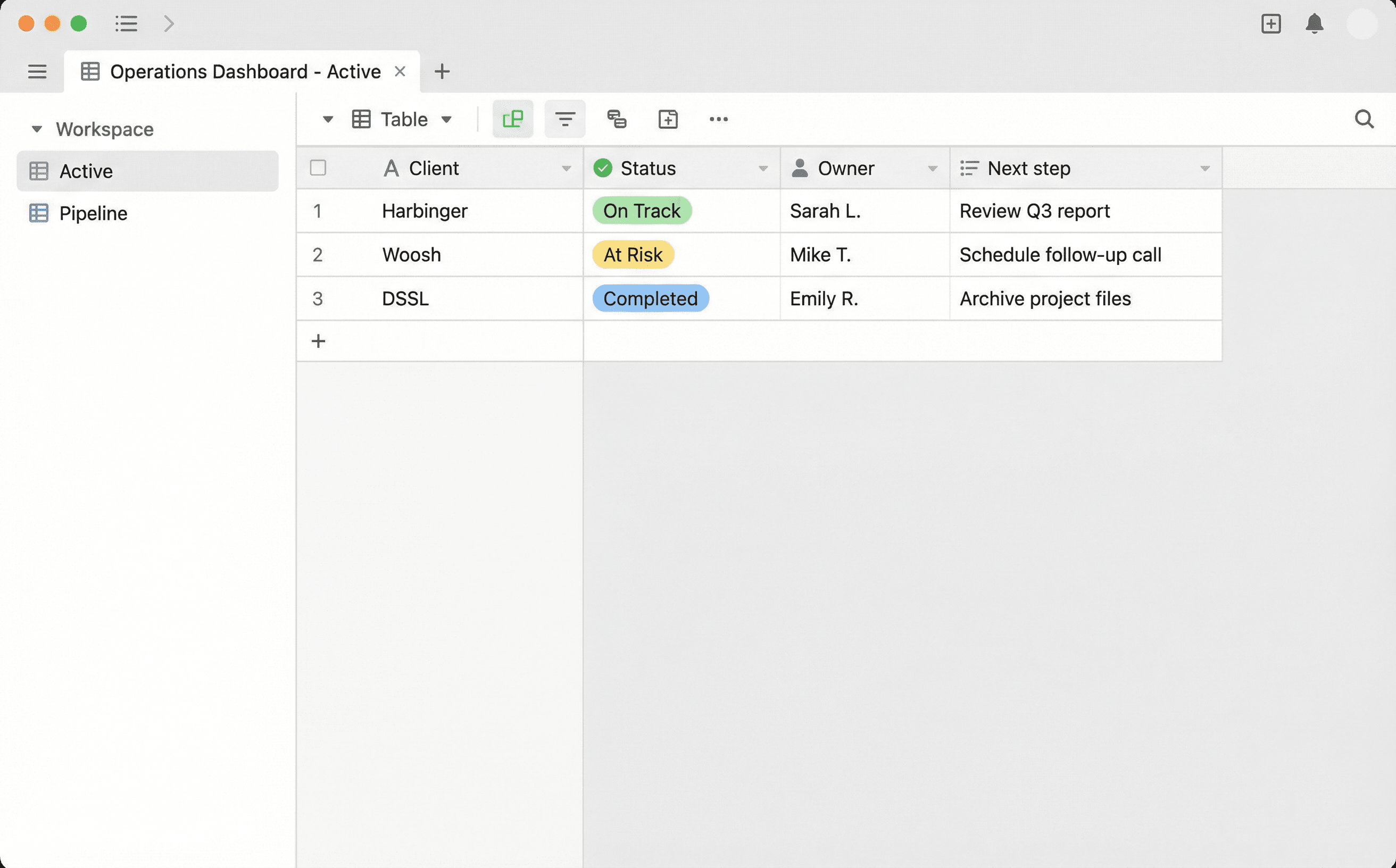Open the Status column dropdown arrow
Viewport: 1396px width, 868px height.
tap(763, 168)
